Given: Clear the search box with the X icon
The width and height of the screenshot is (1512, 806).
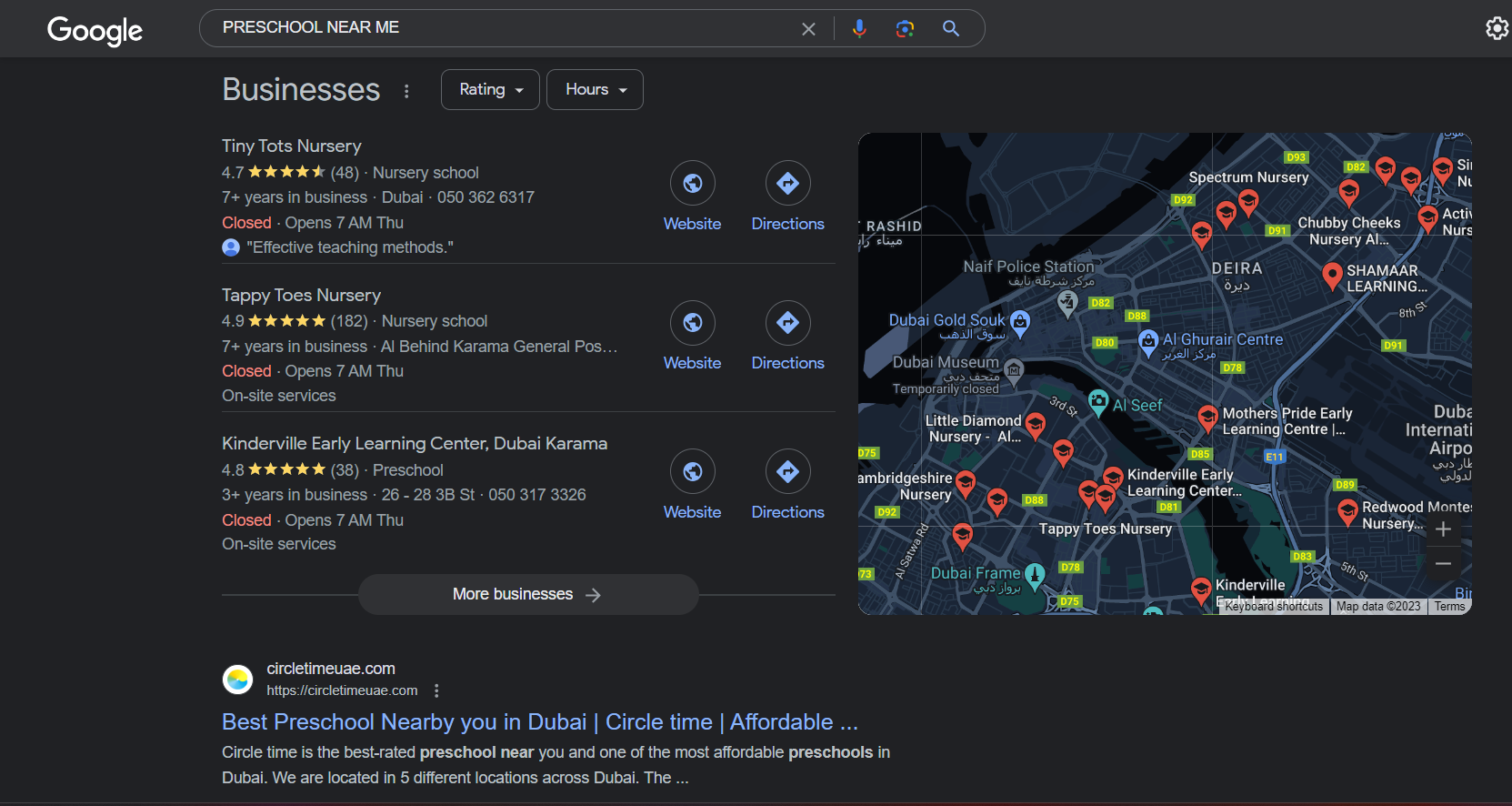Looking at the screenshot, I should (x=808, y=29).
